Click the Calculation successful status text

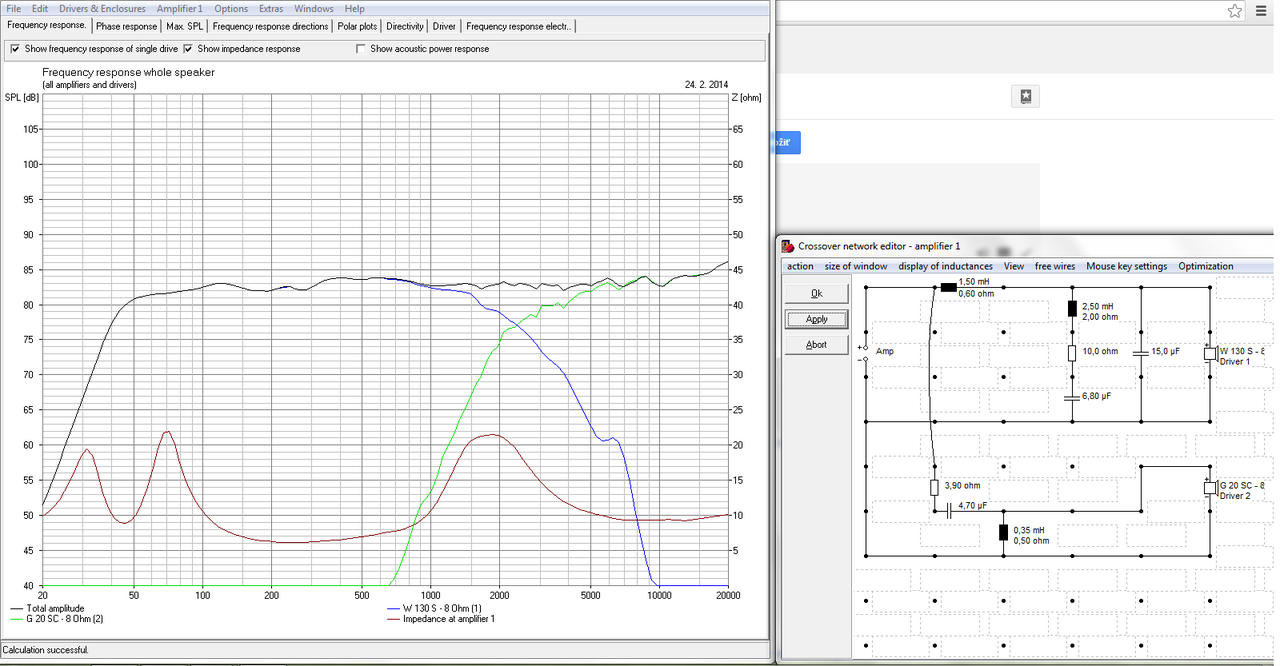[x=45, y=650]
